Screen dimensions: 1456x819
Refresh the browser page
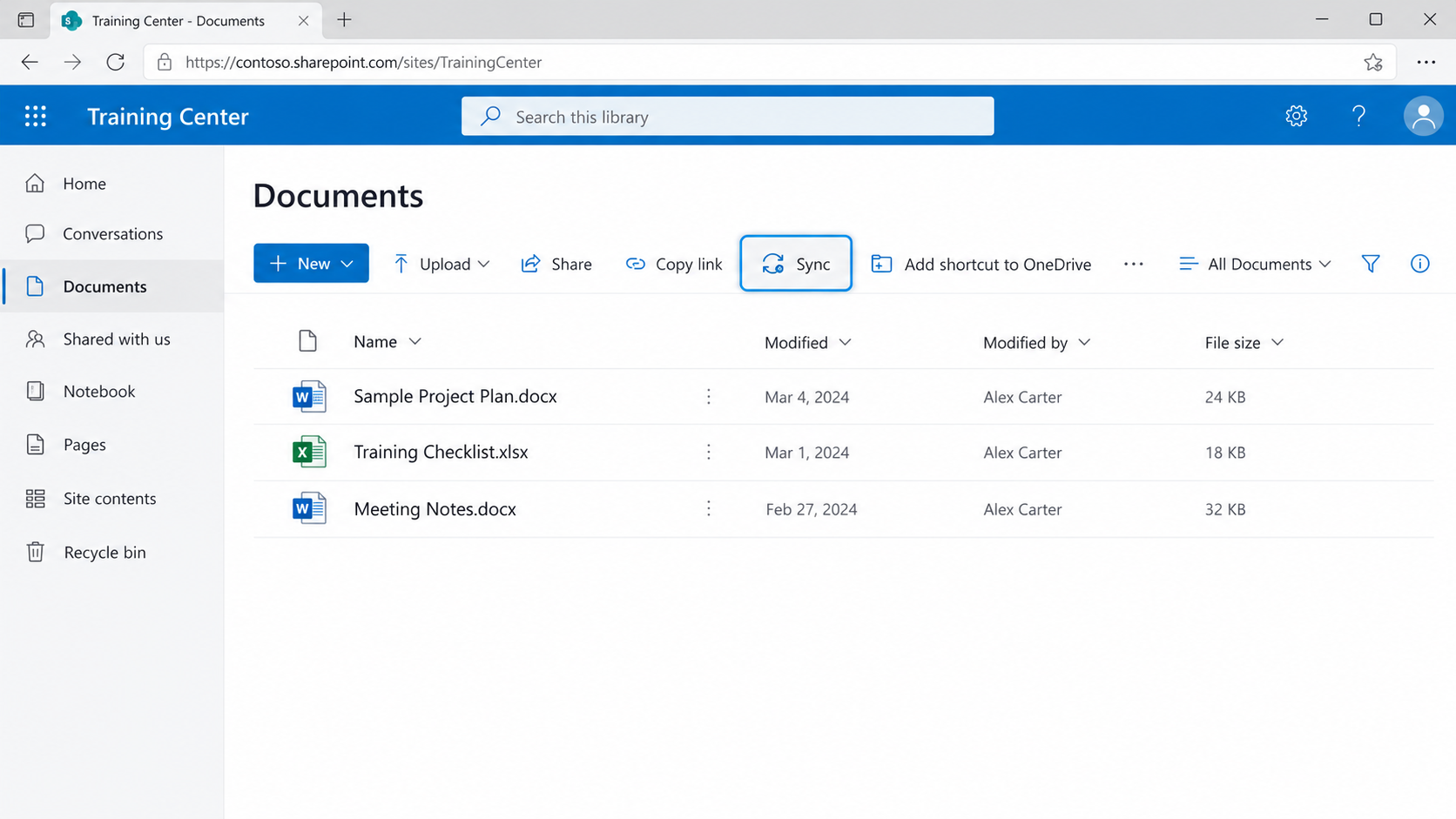point(115,62)
